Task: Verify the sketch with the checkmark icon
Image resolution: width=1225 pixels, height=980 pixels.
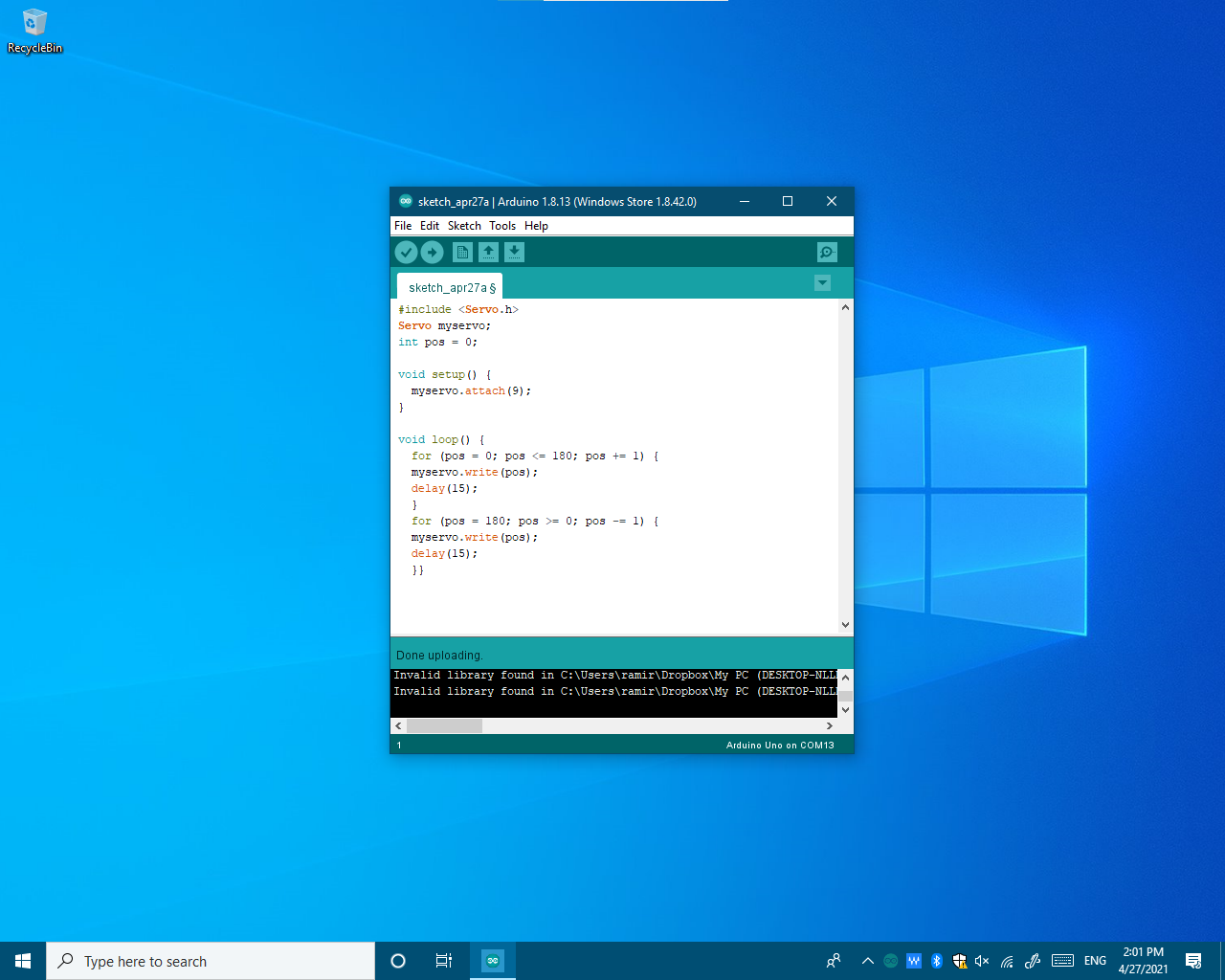Action: 406,252
